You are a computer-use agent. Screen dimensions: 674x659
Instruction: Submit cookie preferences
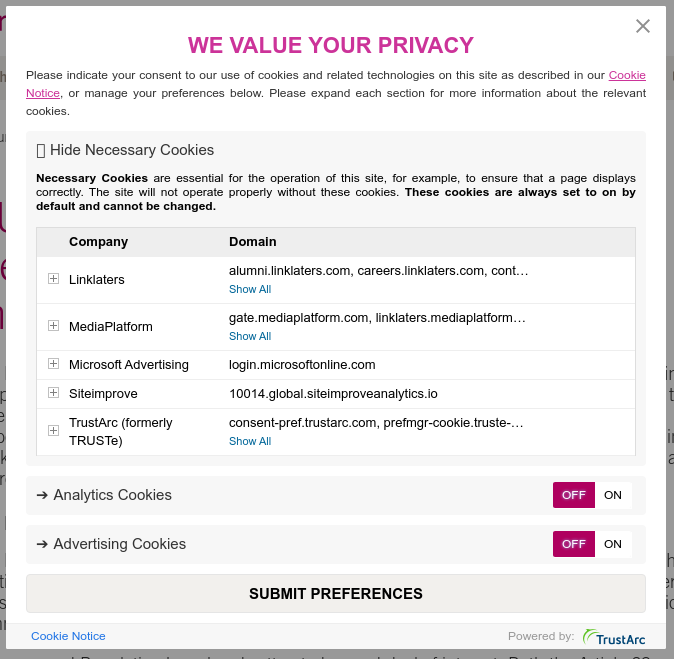coord(336,594)
